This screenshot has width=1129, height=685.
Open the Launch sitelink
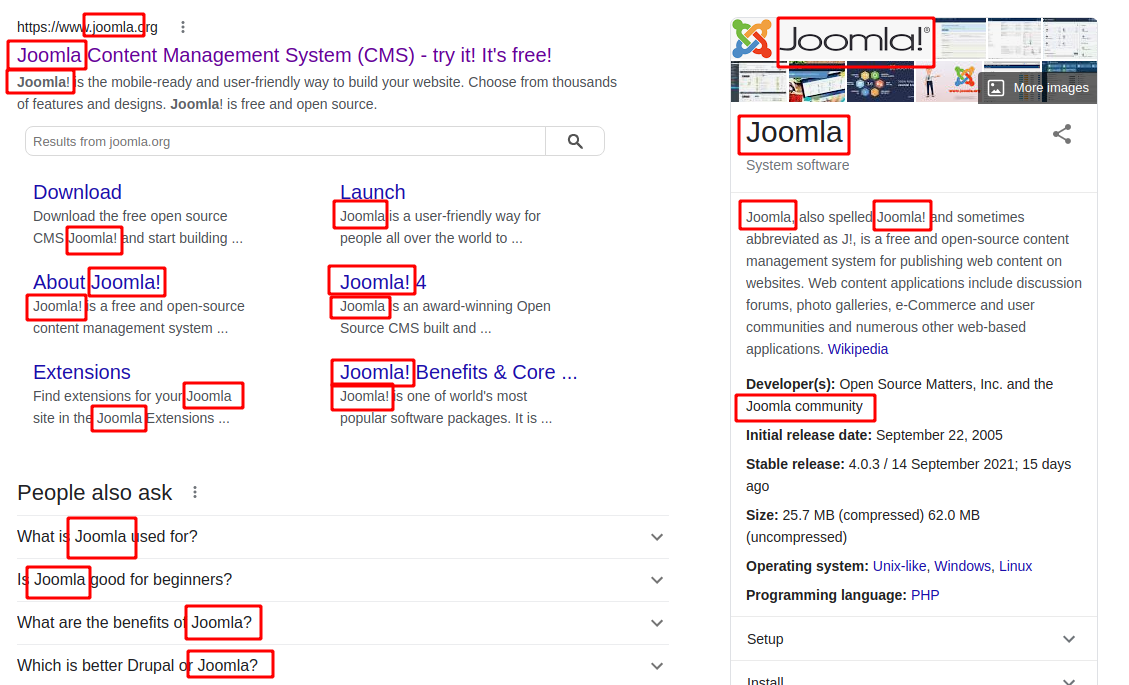372,192
